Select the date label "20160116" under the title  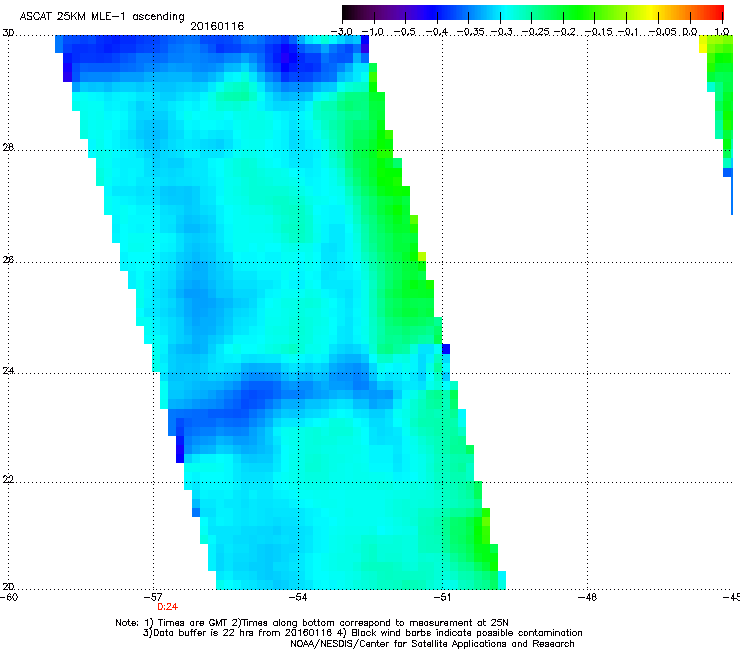click(x=217, y=26)
